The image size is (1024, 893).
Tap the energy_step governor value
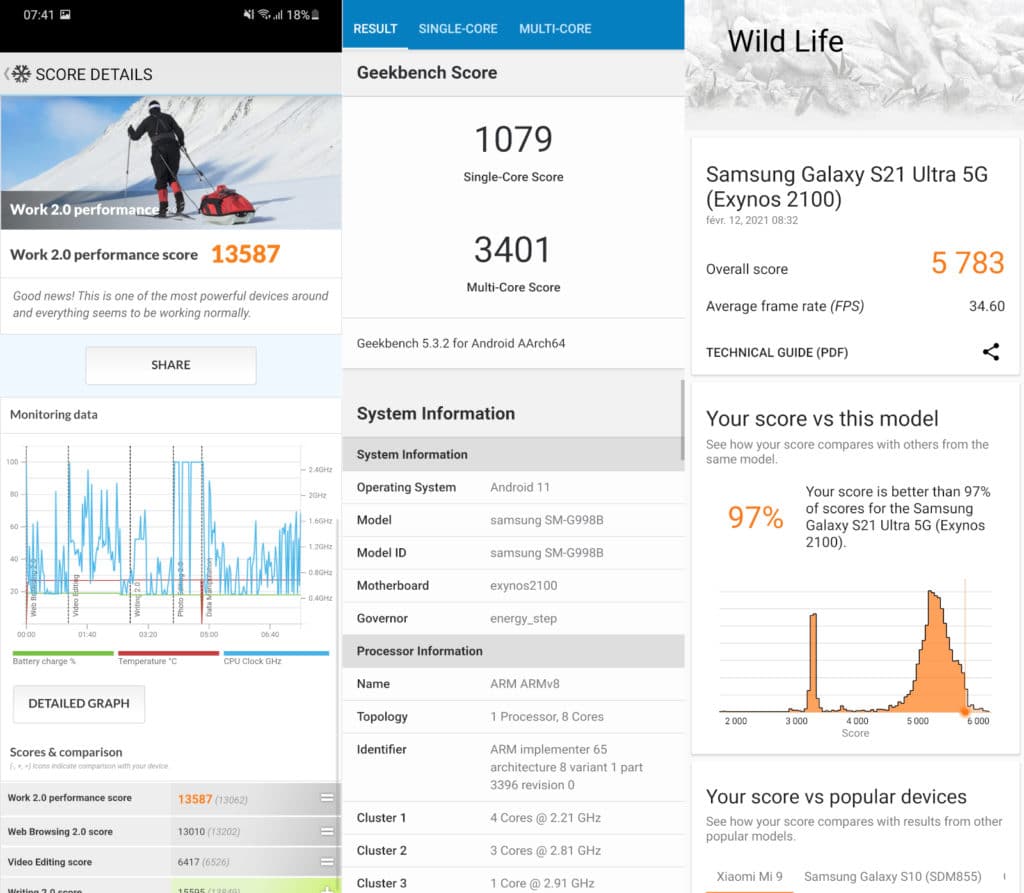524,619
